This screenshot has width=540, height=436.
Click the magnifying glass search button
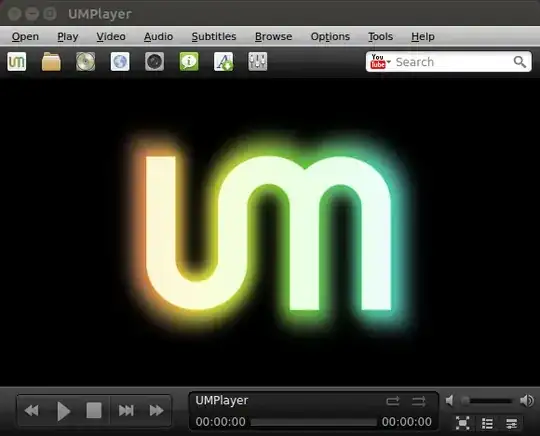pyautogui.click(x=520, y=62)
